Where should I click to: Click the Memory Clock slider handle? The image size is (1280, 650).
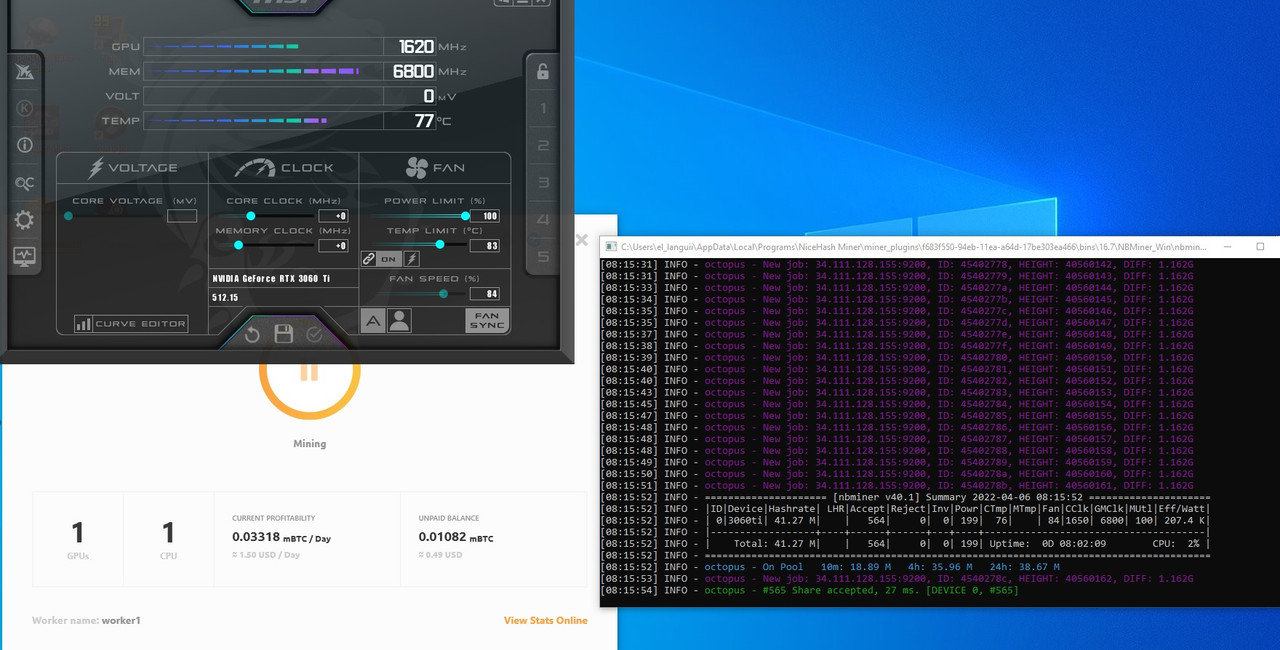pyautogui.click(x=238, y=245)
